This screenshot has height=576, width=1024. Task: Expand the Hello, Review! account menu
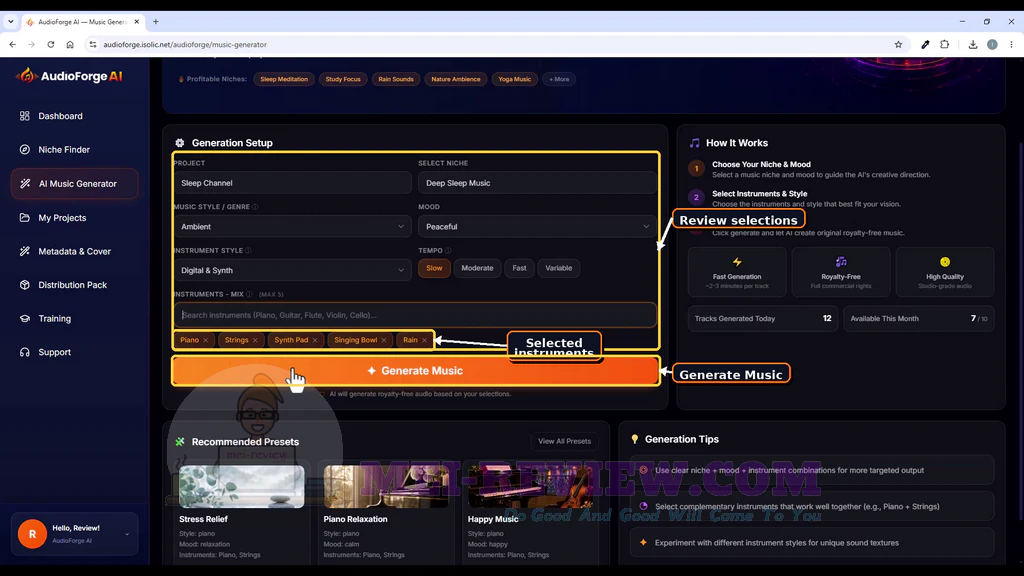coord(74,534)
